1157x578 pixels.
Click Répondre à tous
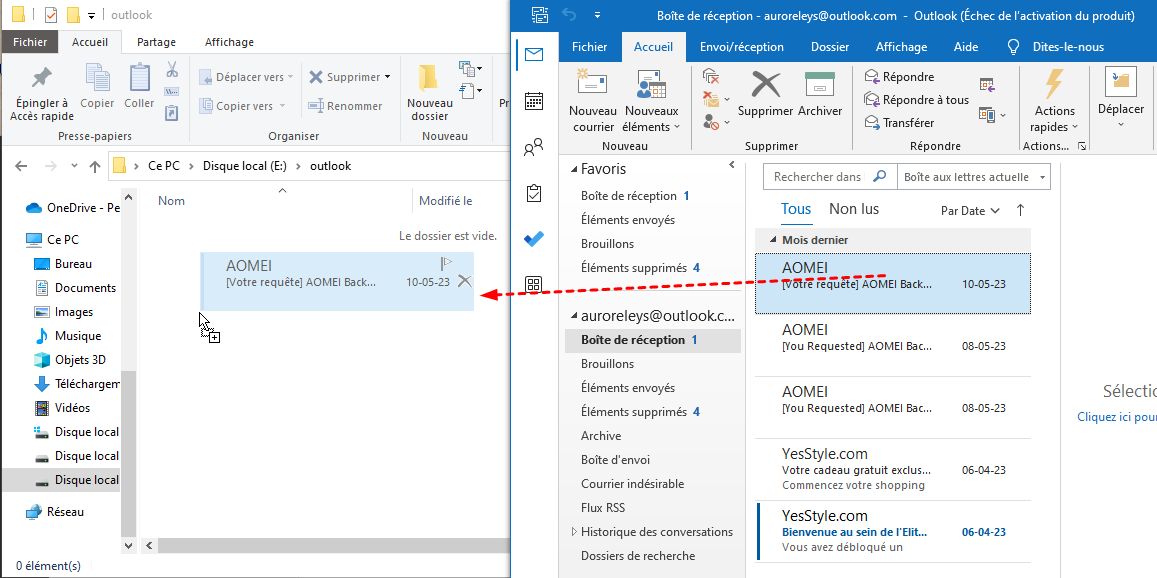tap(917, 100)
